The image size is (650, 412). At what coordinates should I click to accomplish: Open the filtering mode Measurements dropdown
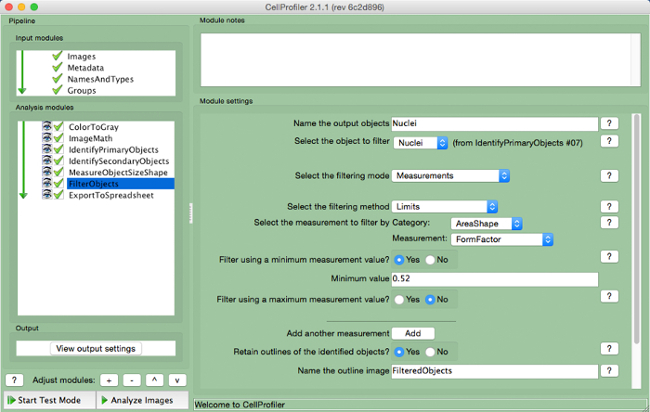point(451,176)
